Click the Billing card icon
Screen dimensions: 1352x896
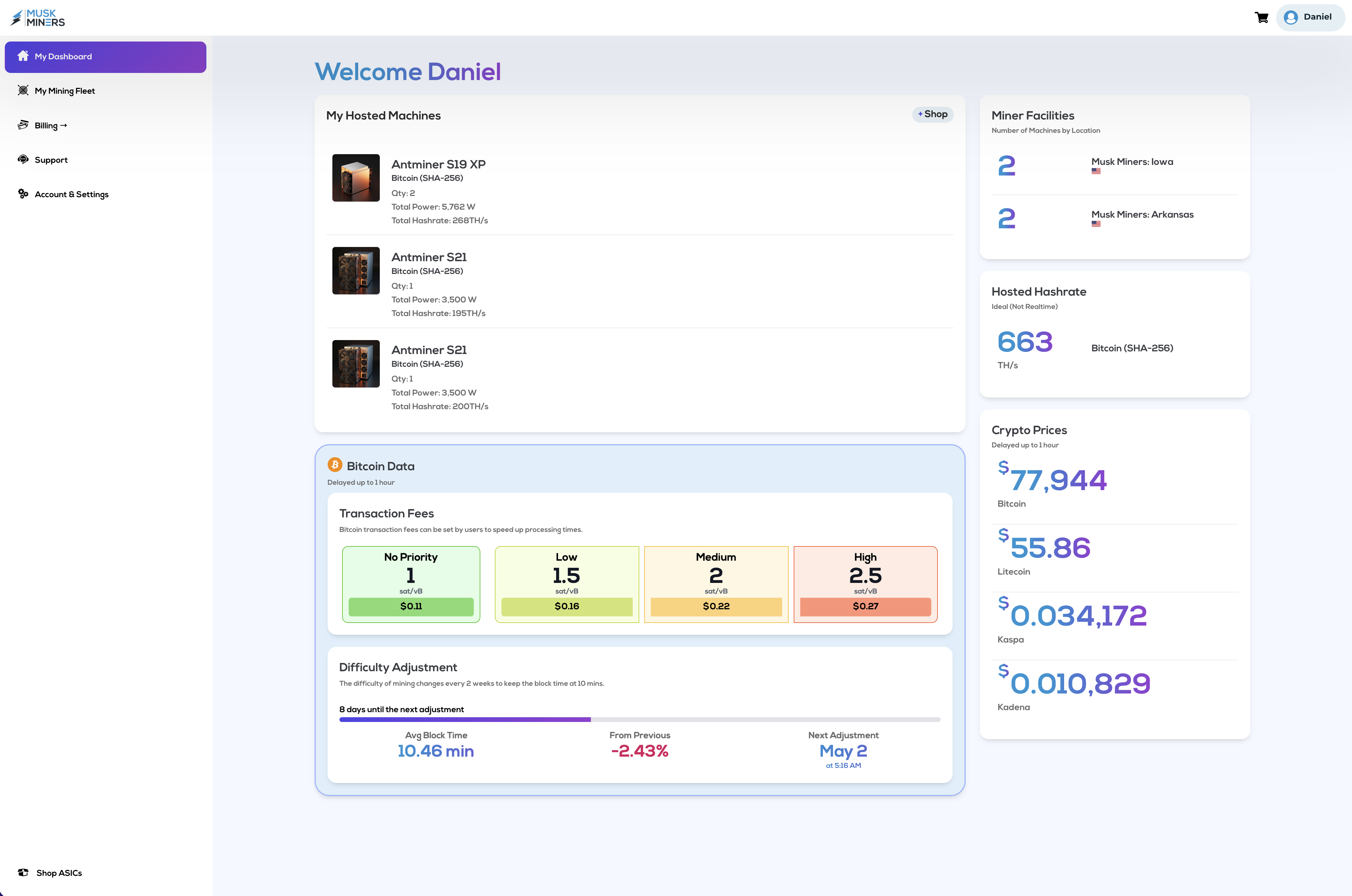[23, 125]
